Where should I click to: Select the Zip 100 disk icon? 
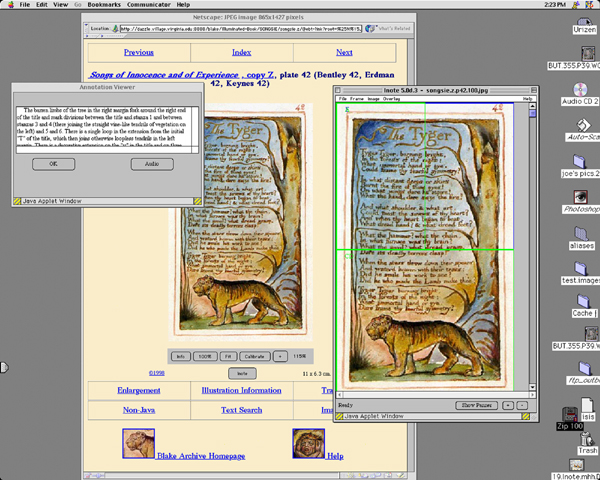570,415
